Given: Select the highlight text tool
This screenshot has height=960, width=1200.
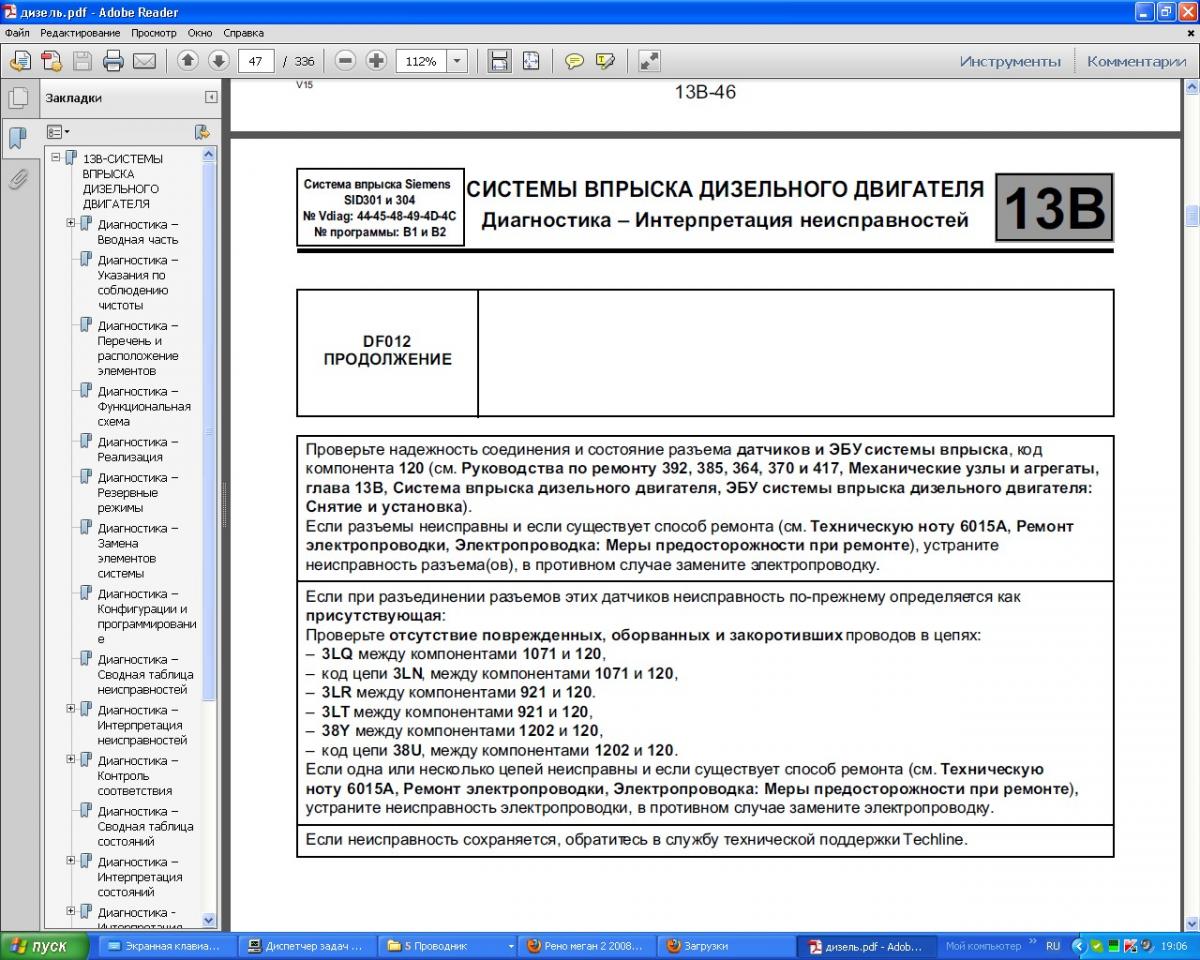Looking at the screenshot, I should point(605,61).
